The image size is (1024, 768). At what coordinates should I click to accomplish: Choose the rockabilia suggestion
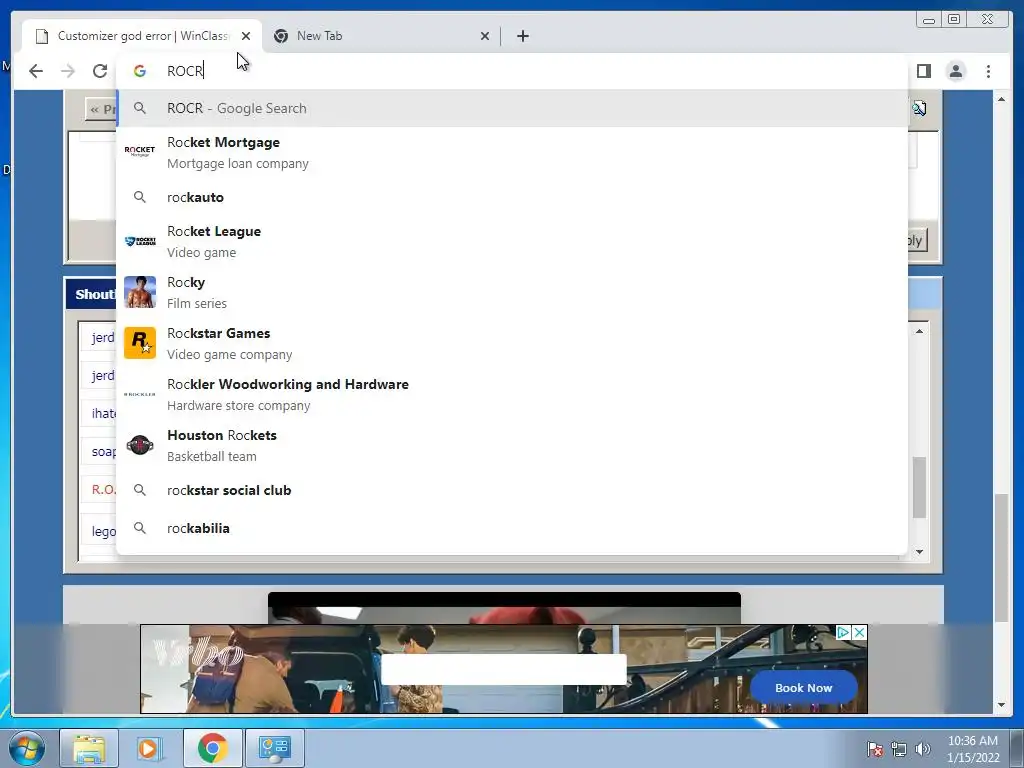tap(512, 528)
